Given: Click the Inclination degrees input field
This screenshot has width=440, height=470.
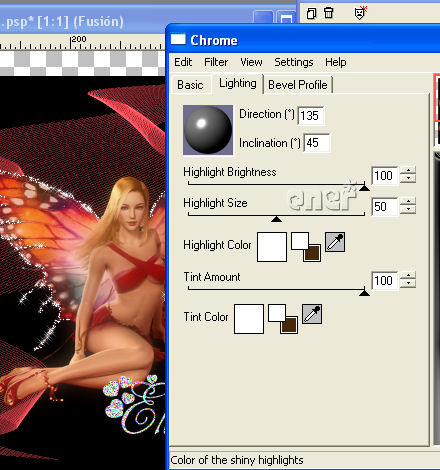Looking at the screenshot, I should 317,143.
